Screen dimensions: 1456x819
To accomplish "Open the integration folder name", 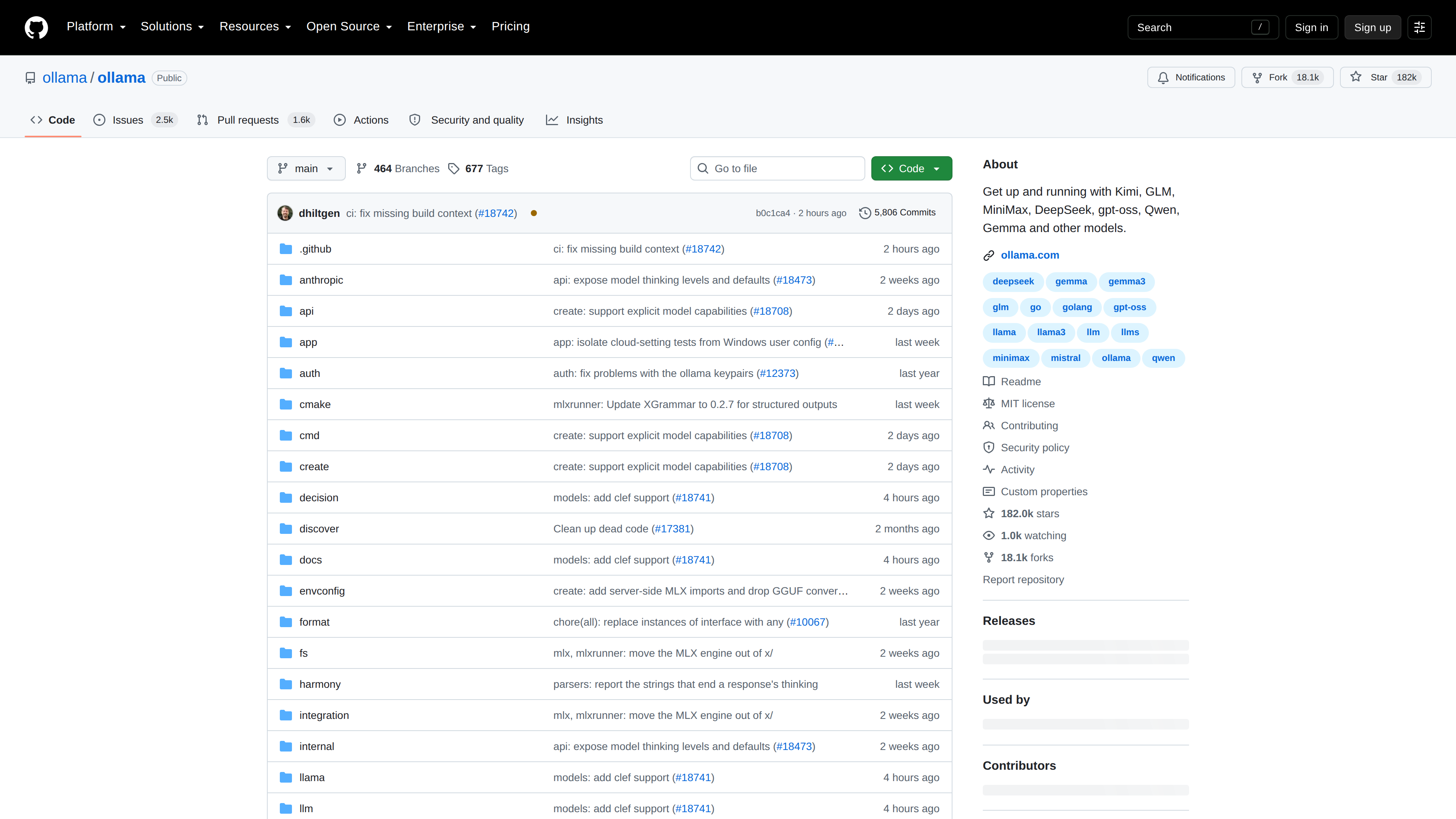I will [x=324, y=715].
